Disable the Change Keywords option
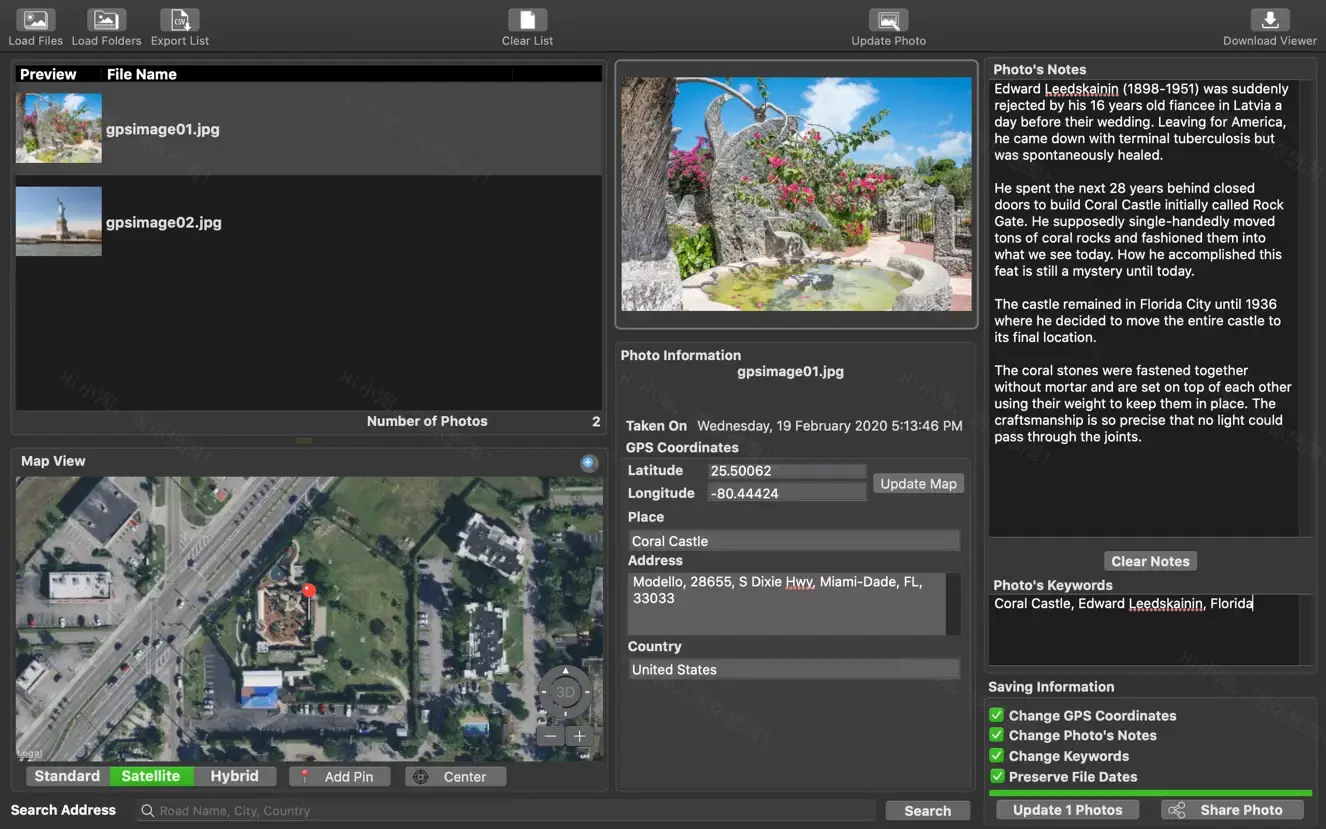The width and height of the screenshot is (1326, 829). [996, 756]
